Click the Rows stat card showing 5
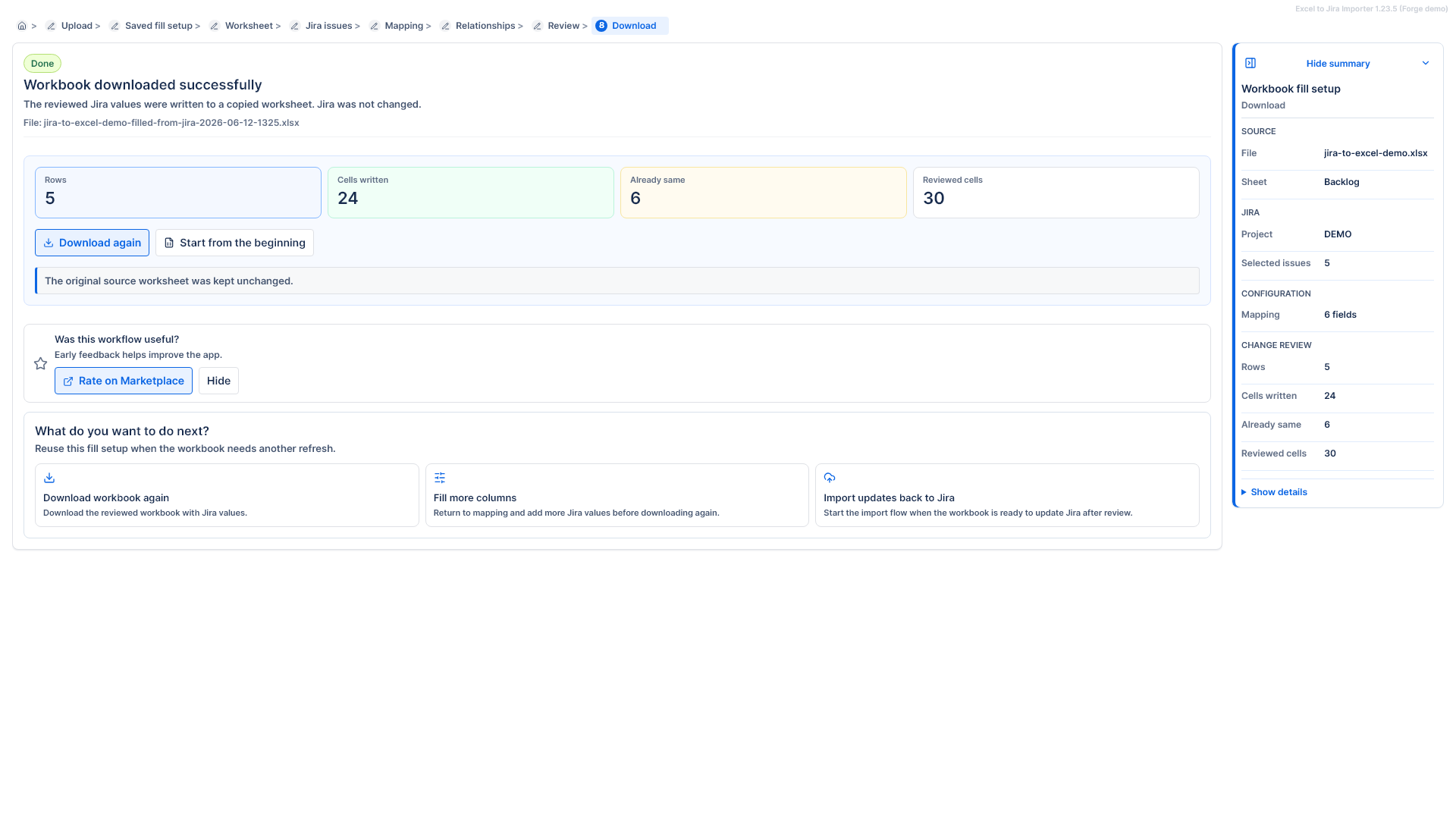1456x819 pixels. pyautogui.click(x=178, y=193)
